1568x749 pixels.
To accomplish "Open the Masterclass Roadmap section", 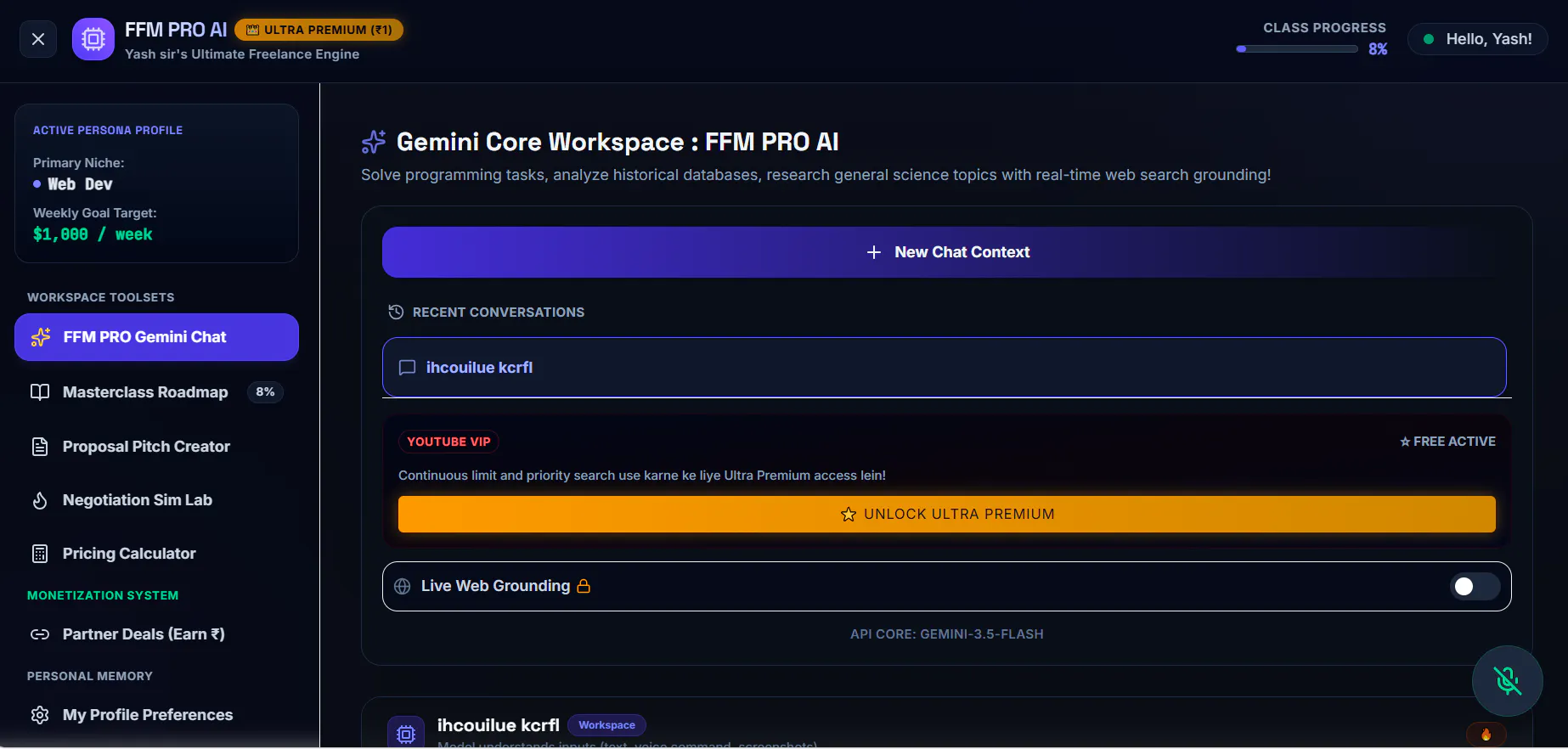I will tap(156, 392).
